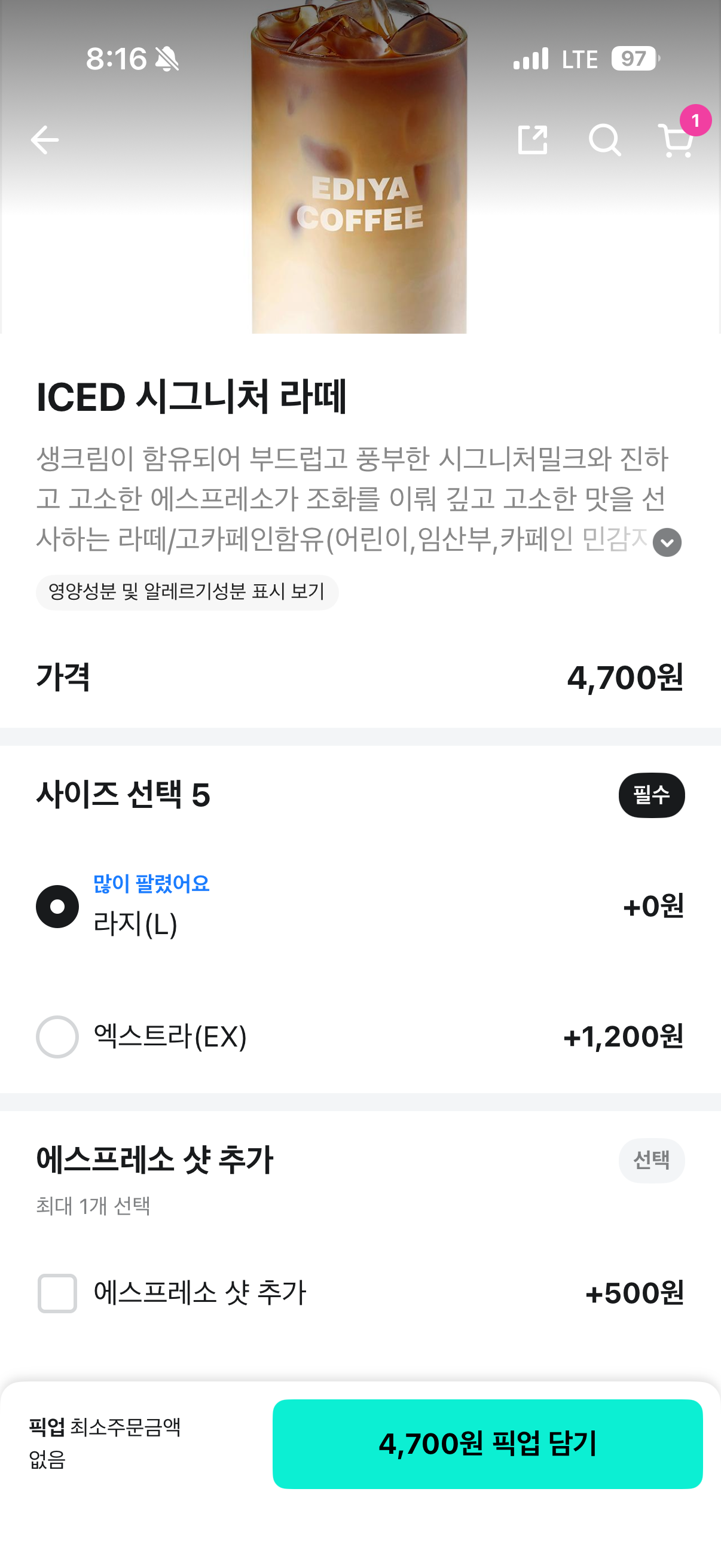Tap the battery indicator showing 97

pyautogui.click(x=634, y=59)
